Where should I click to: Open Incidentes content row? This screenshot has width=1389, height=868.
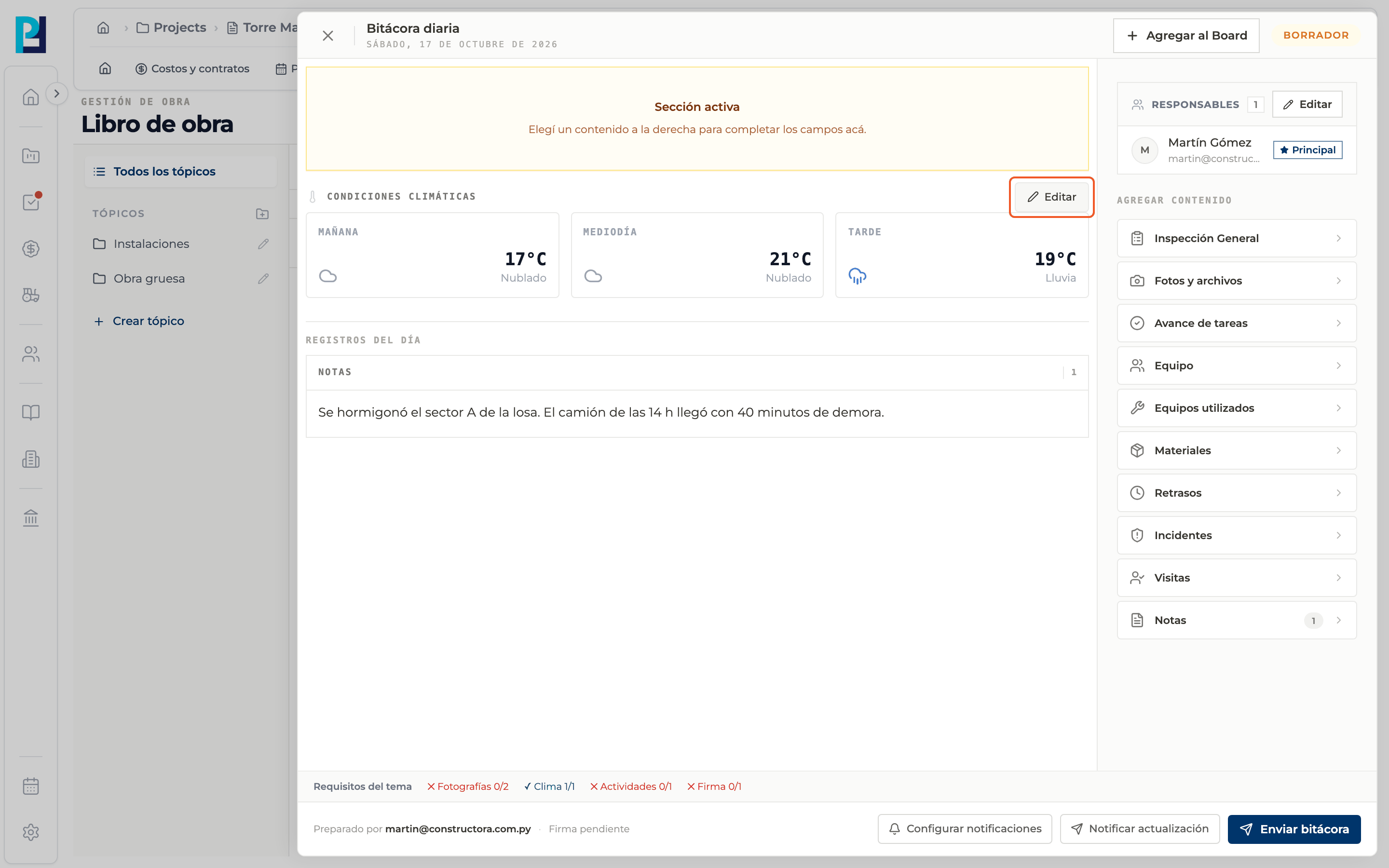coord(1236,536)
